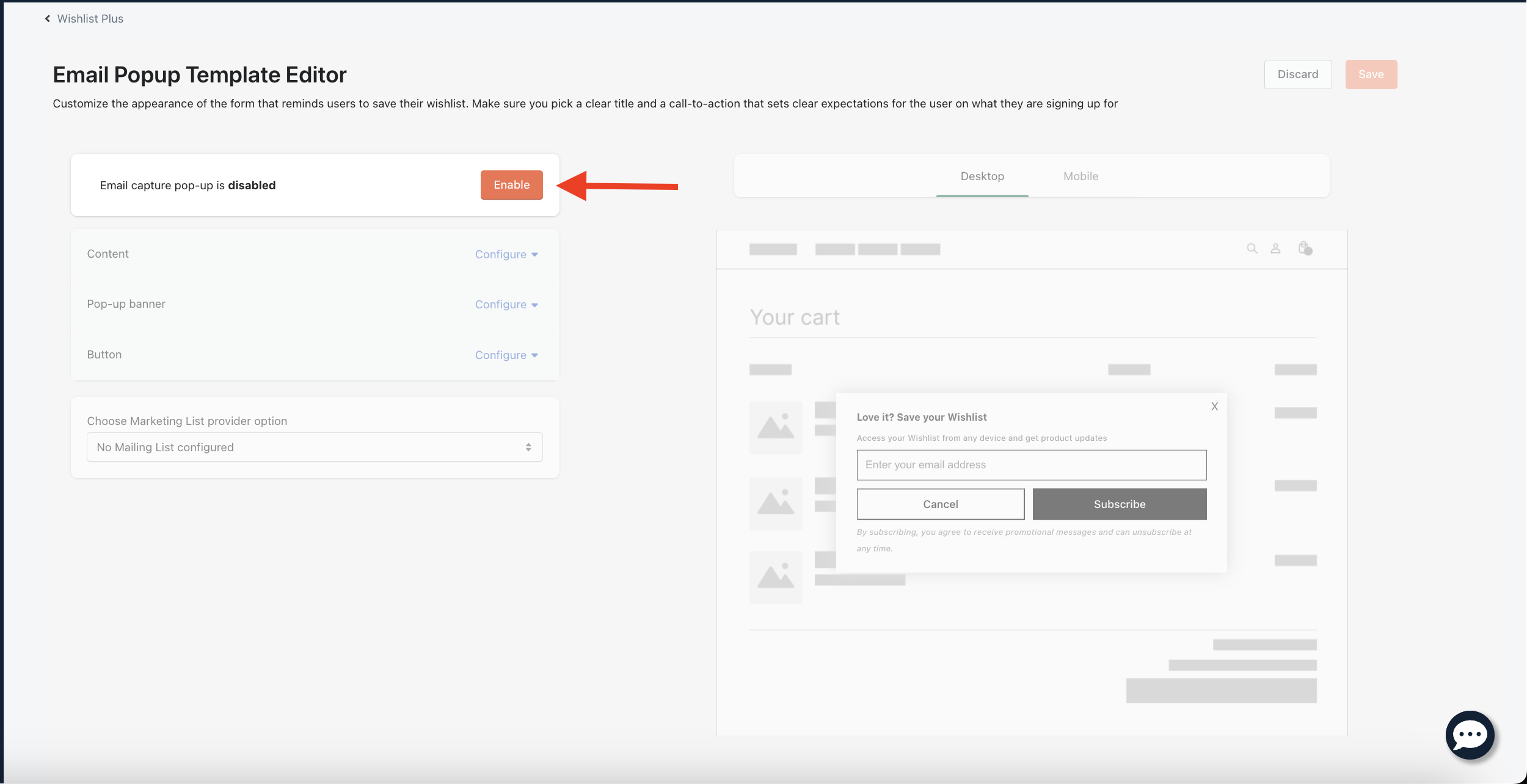Switch to the Mobile preview tab
Viewport: 1527px width, 784px height.
click(1081, 176)
